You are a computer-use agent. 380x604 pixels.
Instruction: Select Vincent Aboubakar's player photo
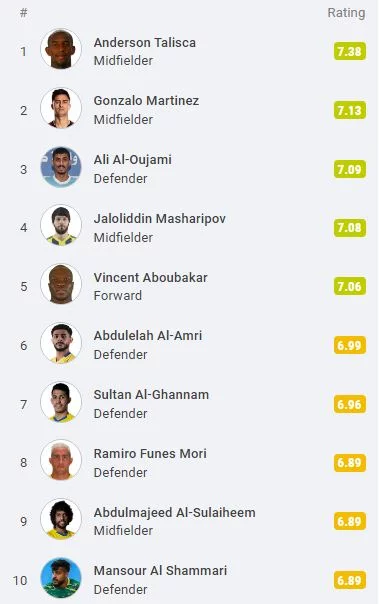[x=61, y=284]
